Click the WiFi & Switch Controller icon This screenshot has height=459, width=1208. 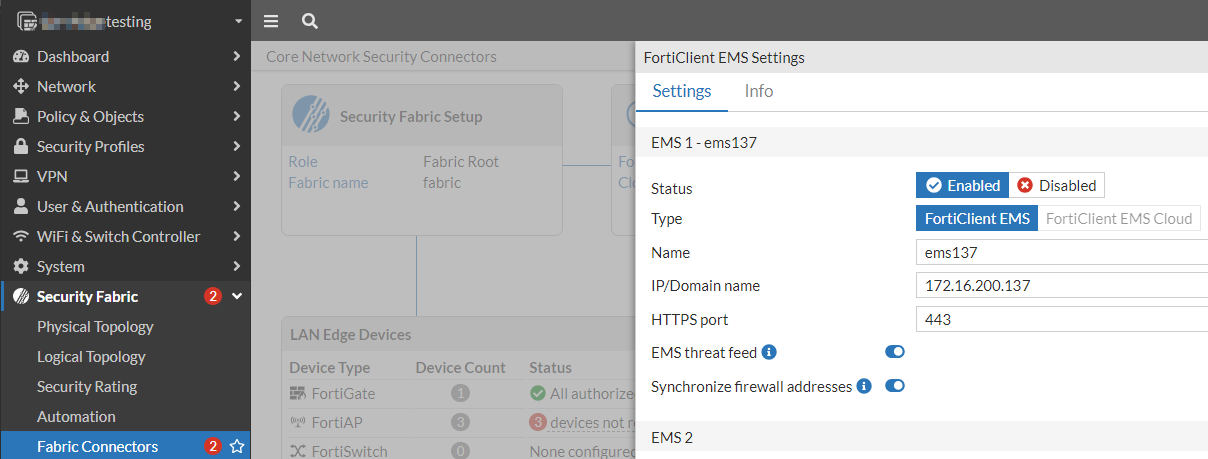point(20,237)
